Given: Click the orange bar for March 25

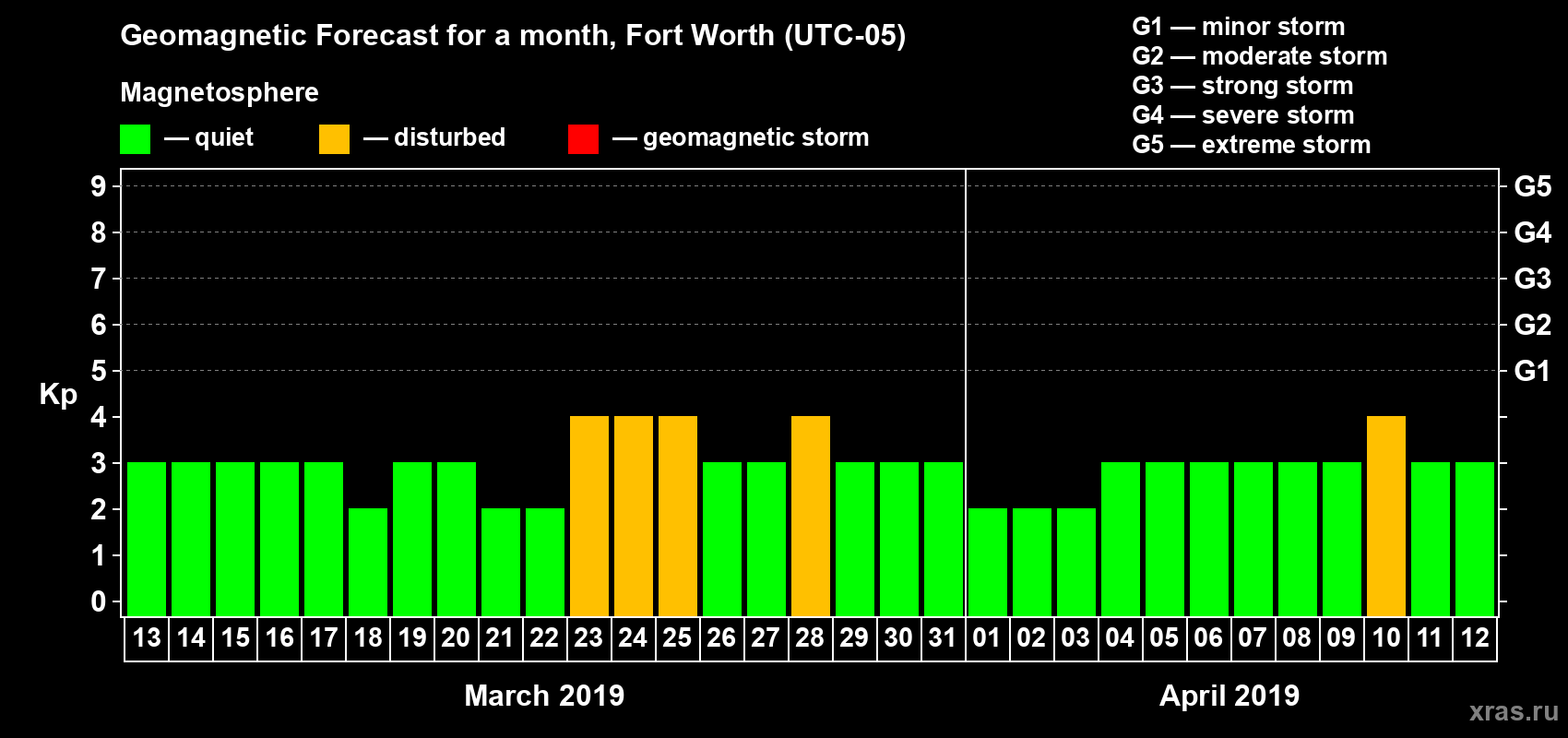Looking at the screenshot, I should [x=678, y=517].
